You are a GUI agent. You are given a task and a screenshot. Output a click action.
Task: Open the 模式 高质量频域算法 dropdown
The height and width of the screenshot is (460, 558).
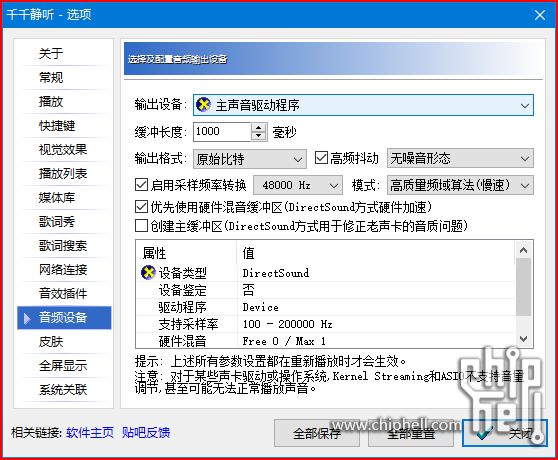click(460, 185)
